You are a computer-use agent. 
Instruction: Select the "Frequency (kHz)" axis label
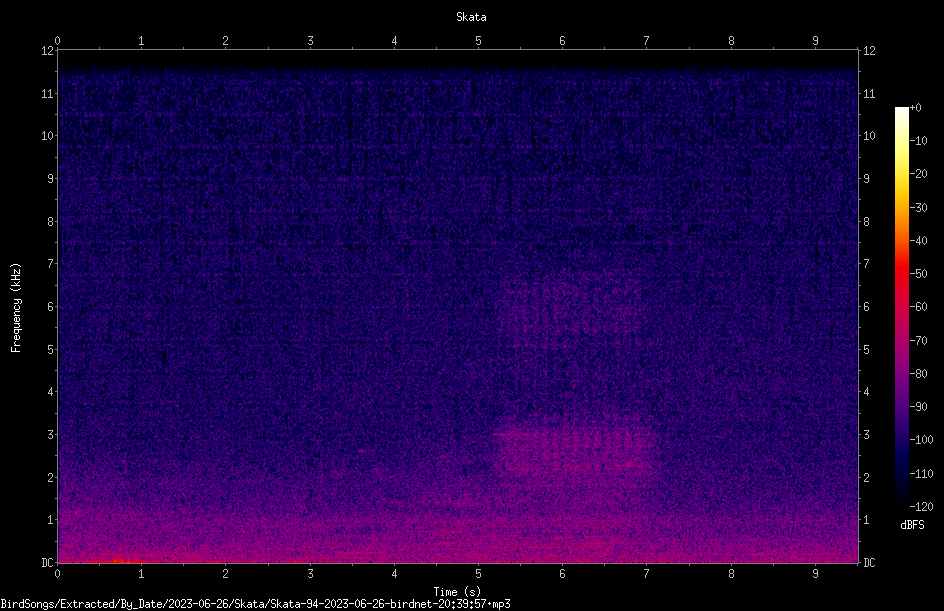point(16,308)
